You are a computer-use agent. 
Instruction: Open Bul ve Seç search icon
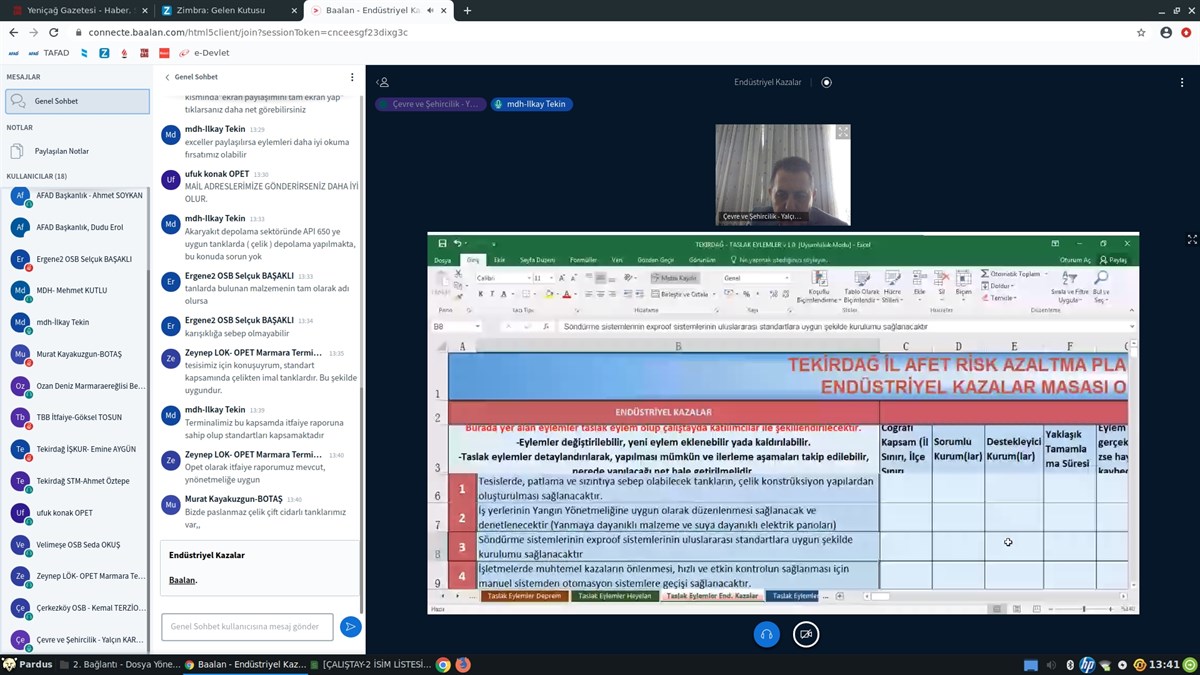click(x=1101, y=287)
